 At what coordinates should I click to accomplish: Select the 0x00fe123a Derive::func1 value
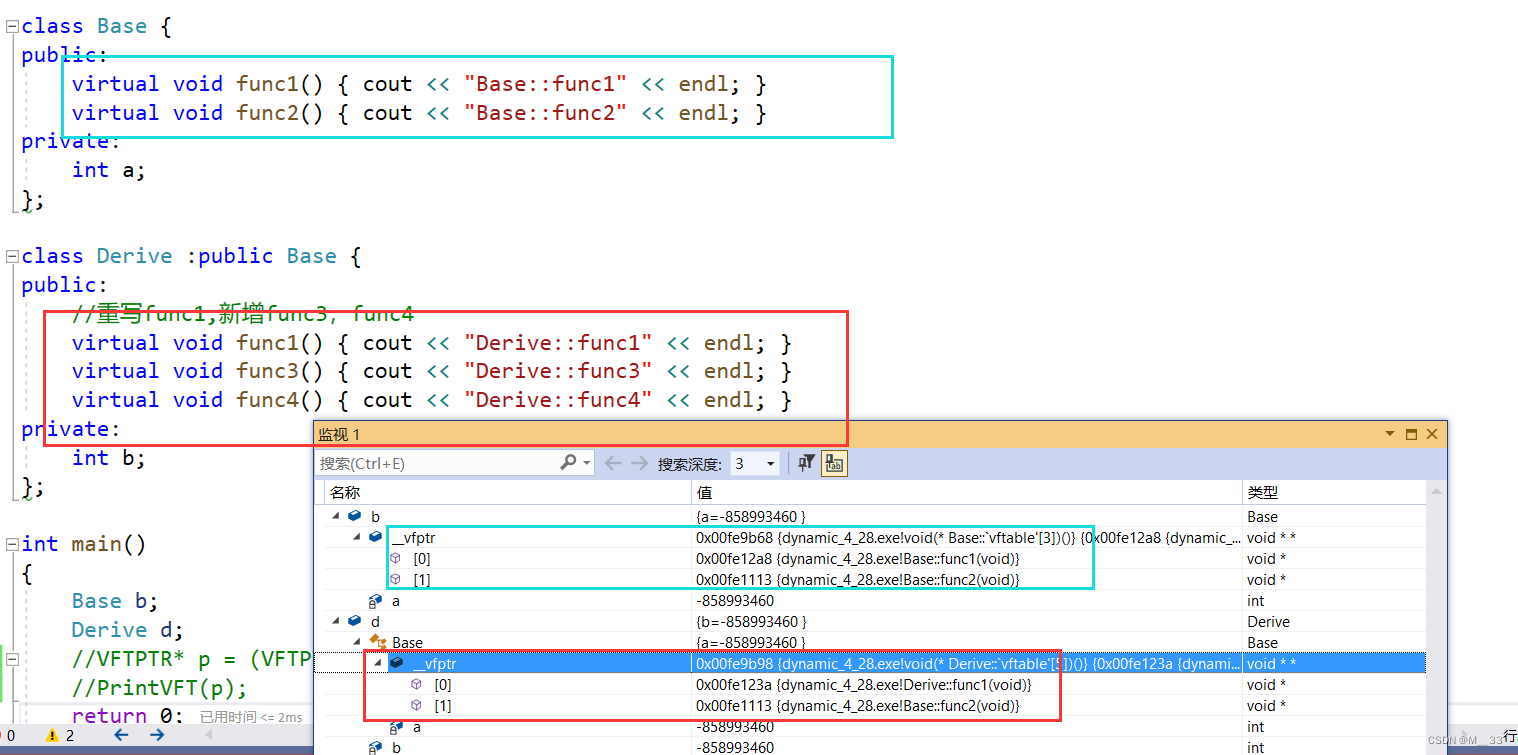point(864,684)
